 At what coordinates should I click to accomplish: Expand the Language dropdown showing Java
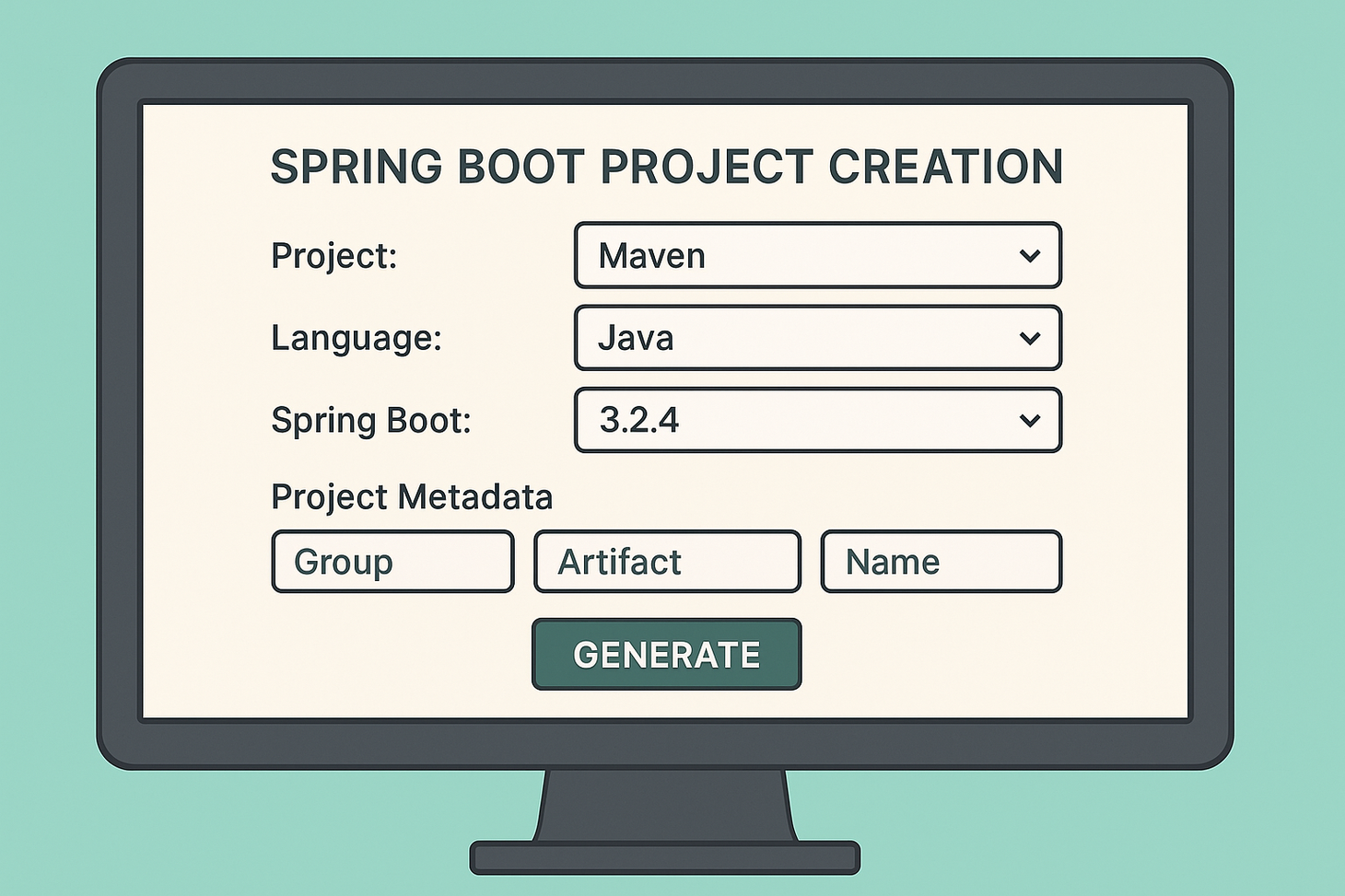click(817, 338)
